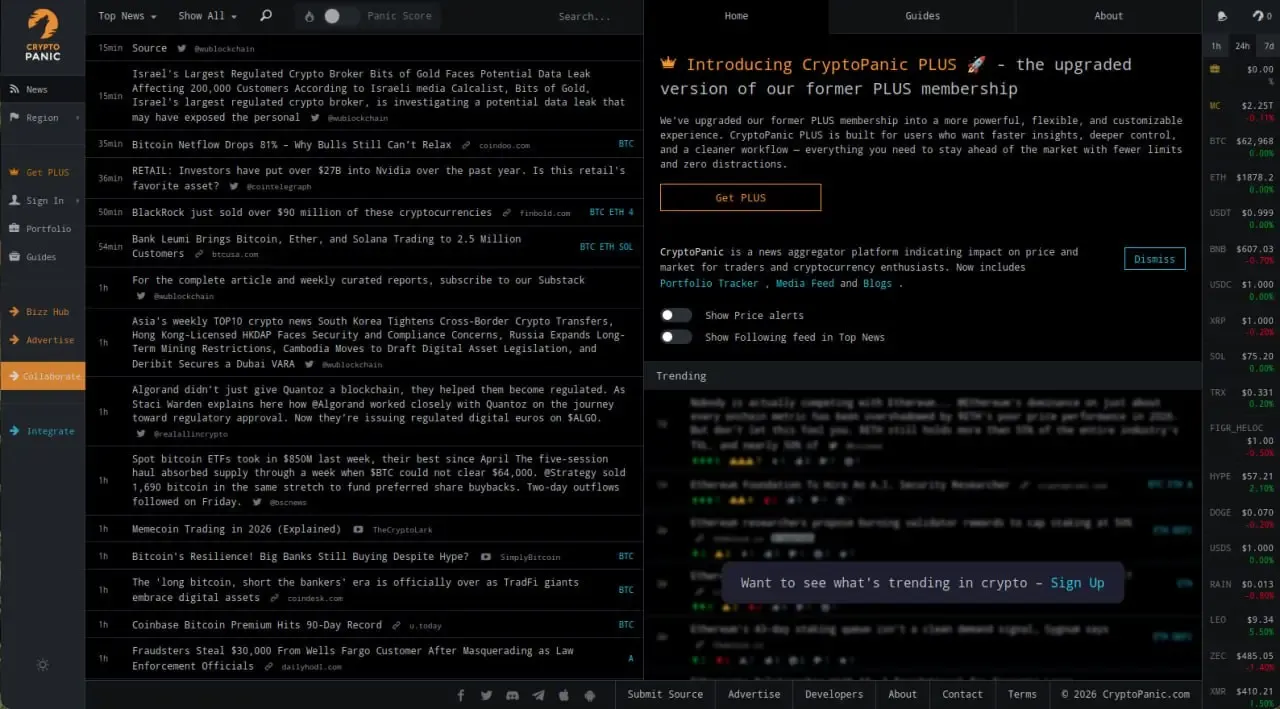Toggle the Panic Score switch
Viewport: 1280px width, 709px height.
(340, 16)
